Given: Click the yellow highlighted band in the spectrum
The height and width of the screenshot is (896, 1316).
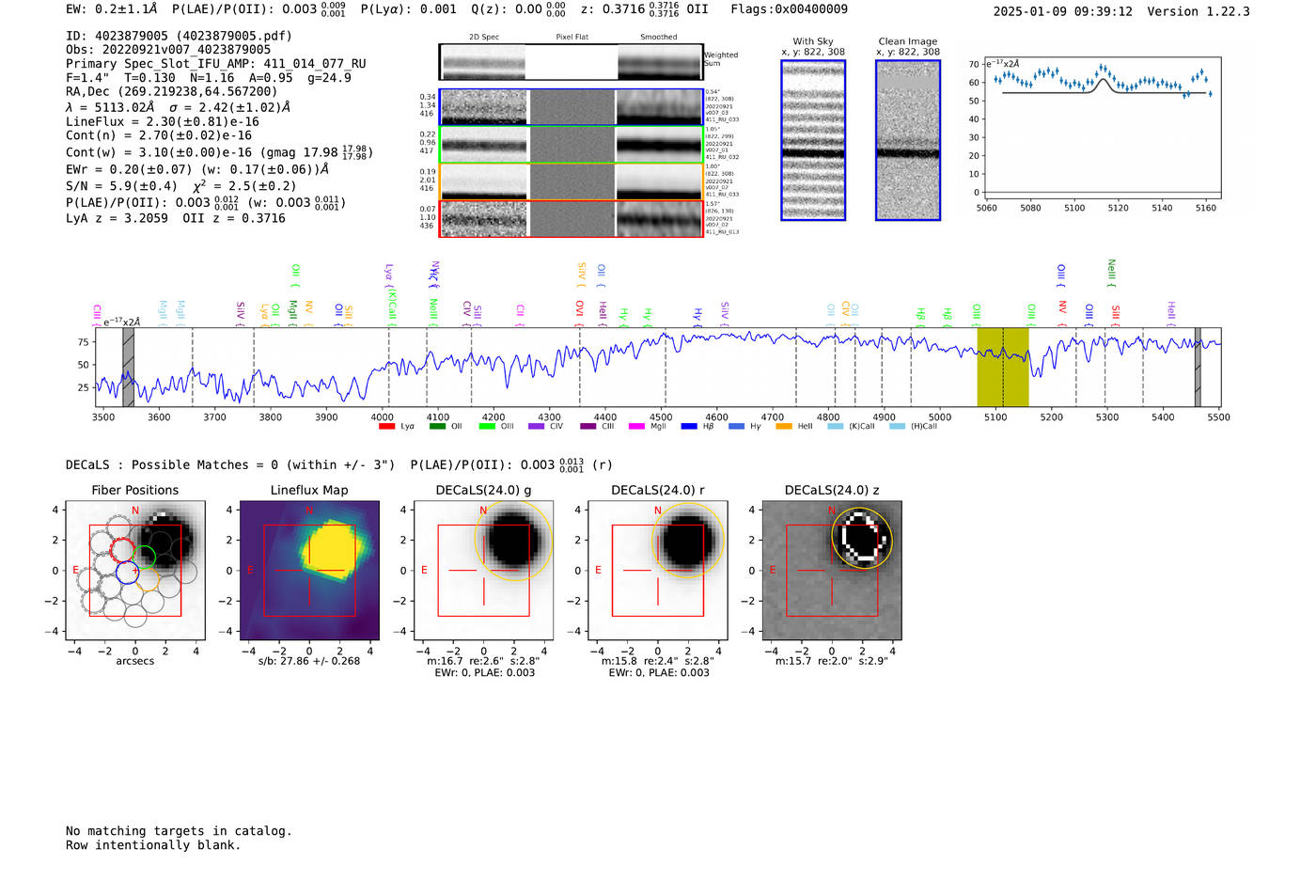Looking at the screenshot, I should point(1003,367).
